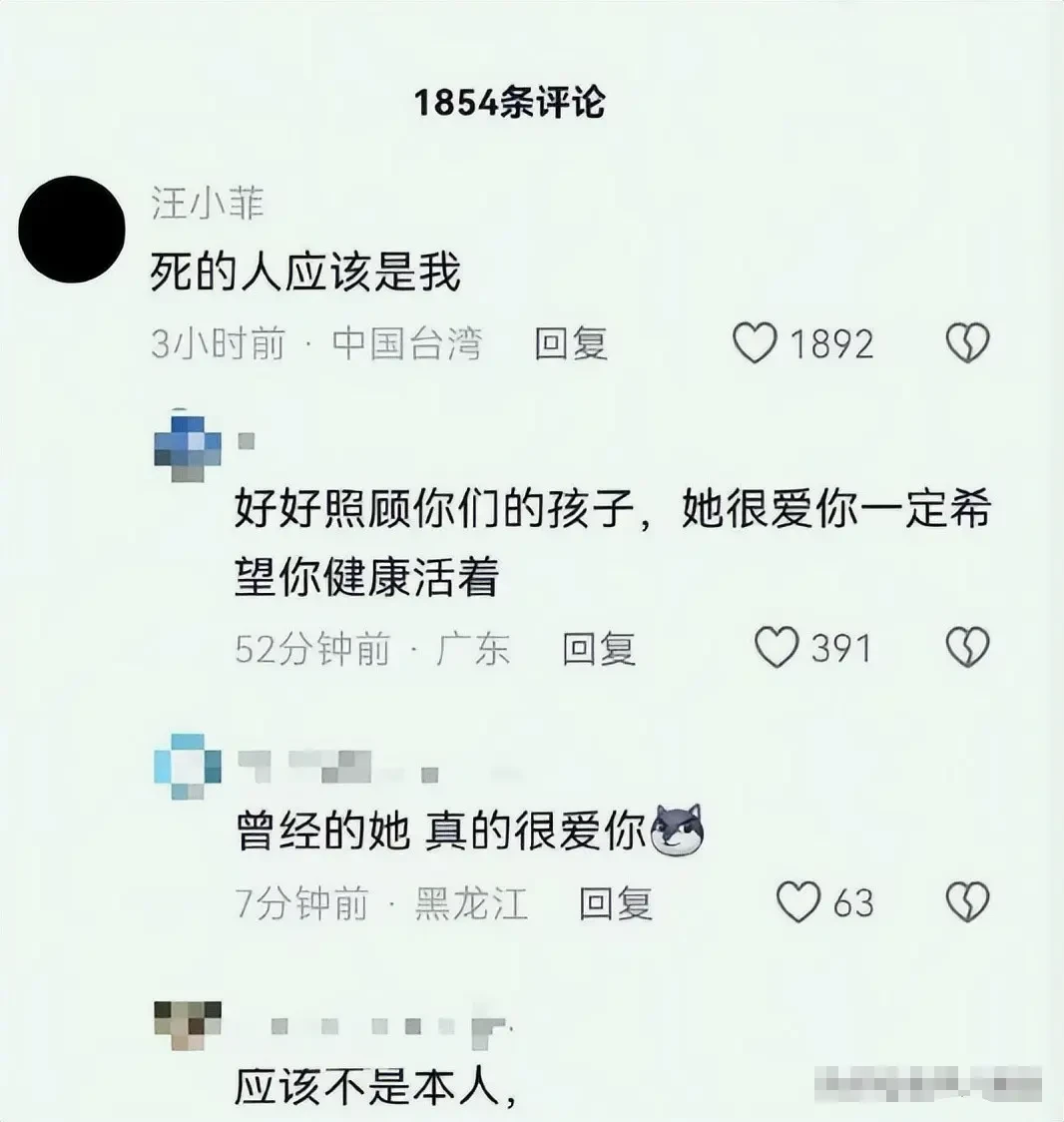Open the light blue avatar of second reply

(189, 767)
